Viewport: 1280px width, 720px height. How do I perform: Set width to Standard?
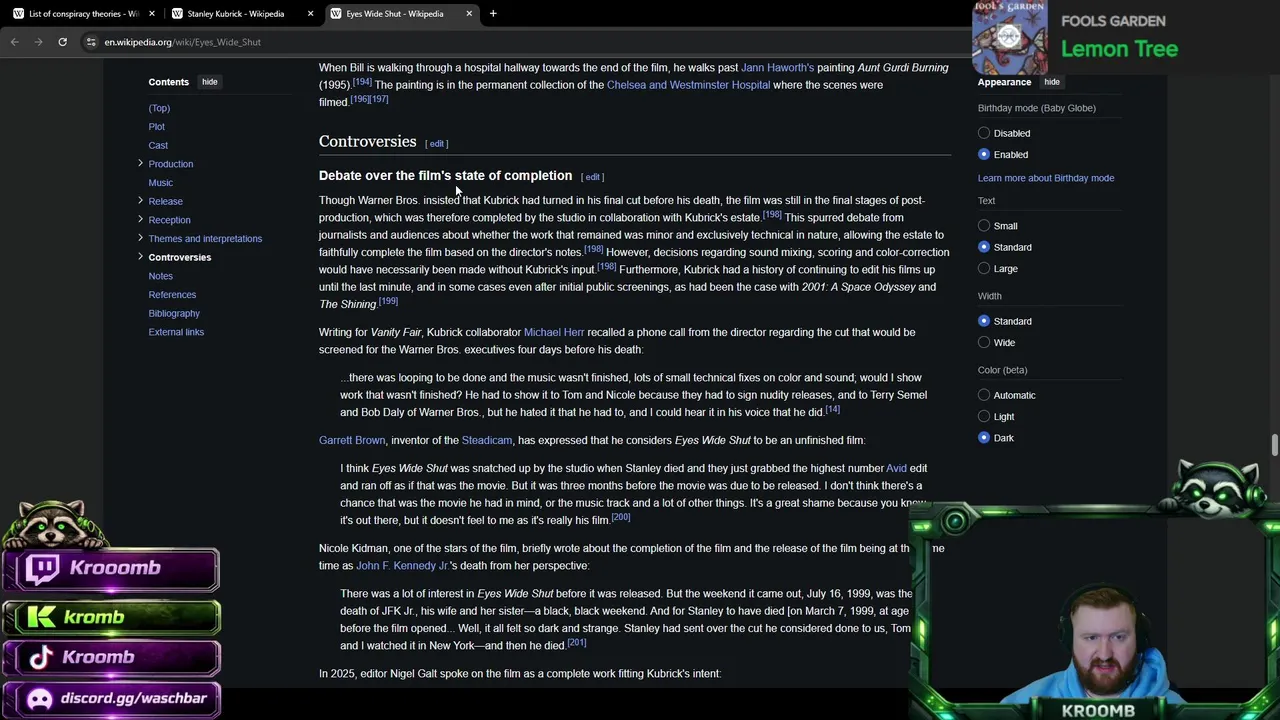coord(984,321)
